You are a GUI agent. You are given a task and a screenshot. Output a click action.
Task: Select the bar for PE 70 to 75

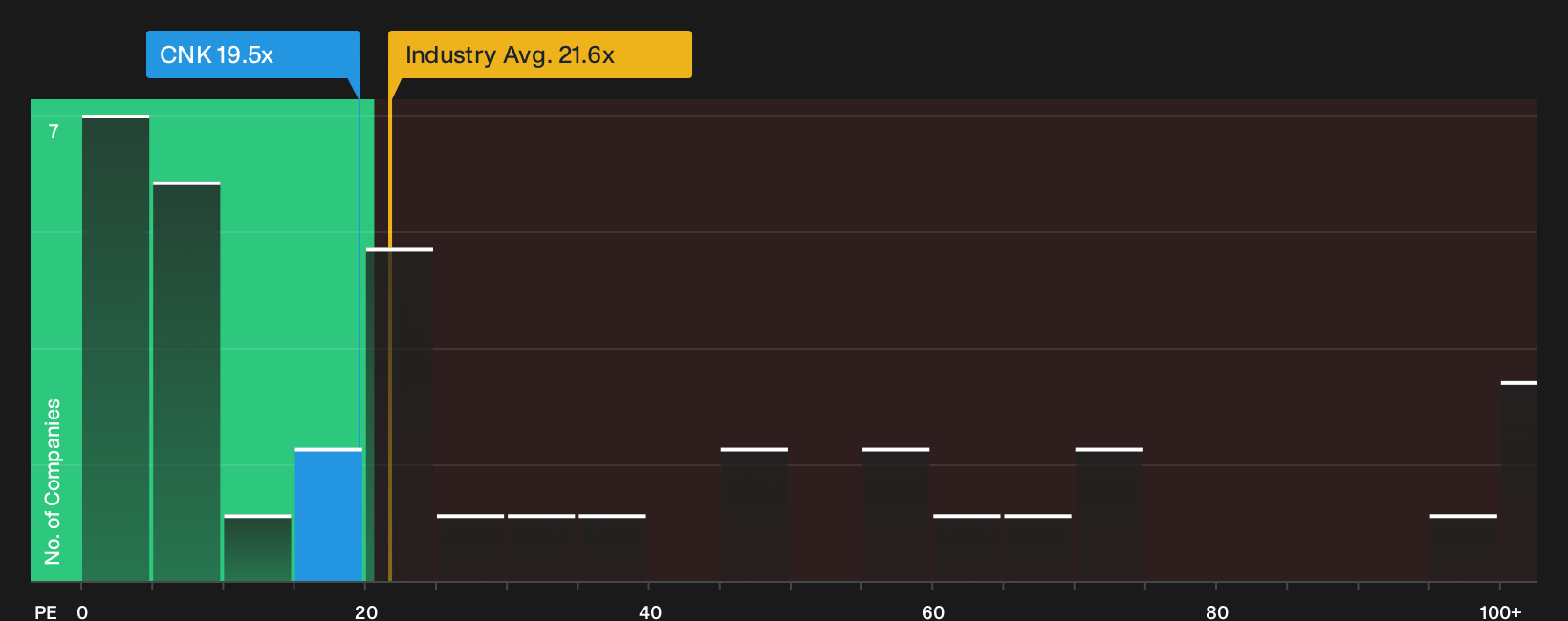click(x=1109, y=514)
